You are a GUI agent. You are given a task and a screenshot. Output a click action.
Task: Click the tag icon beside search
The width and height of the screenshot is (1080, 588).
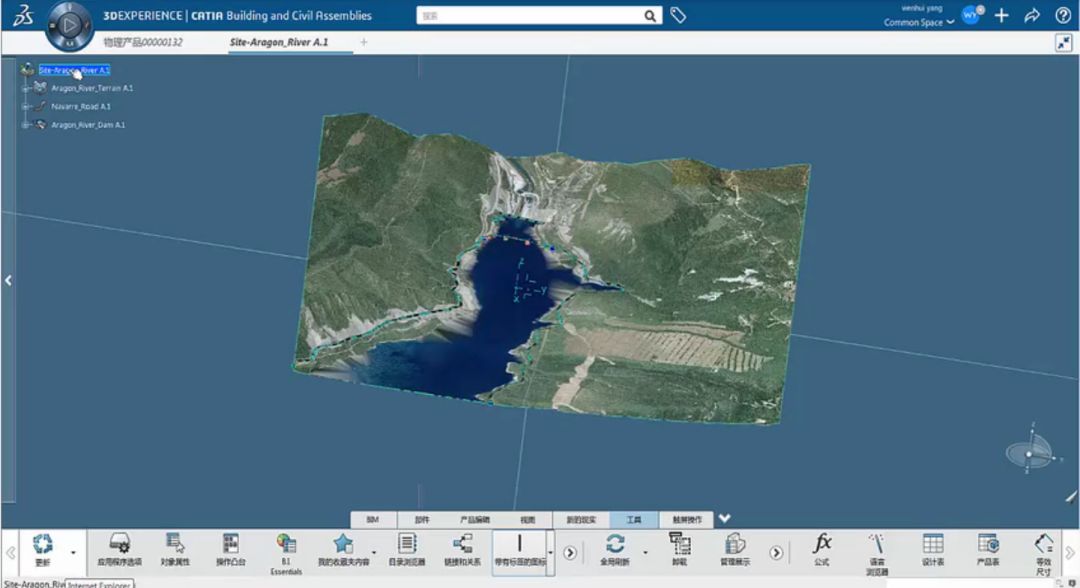tap(678, 16)
